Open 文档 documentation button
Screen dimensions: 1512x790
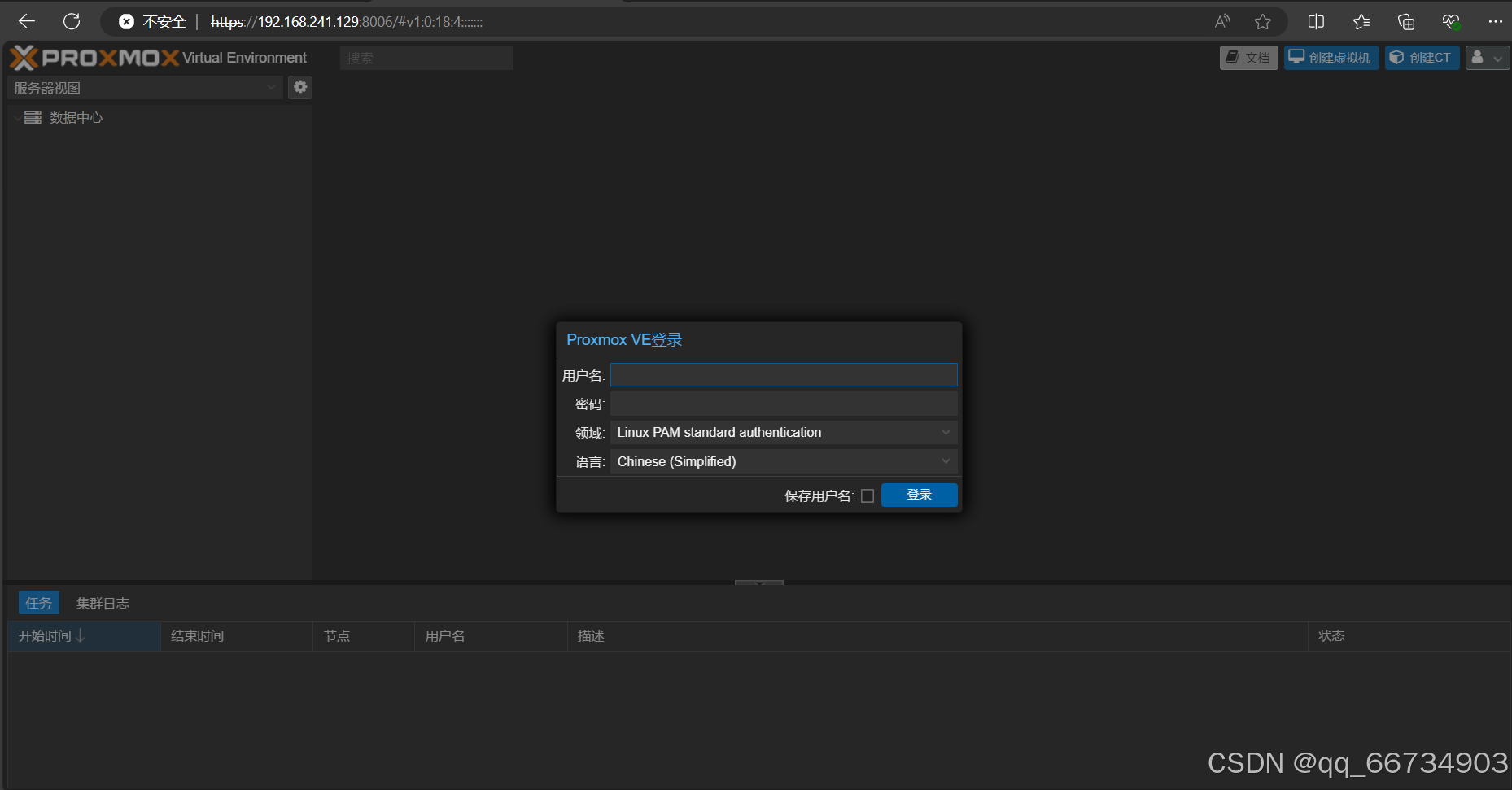tap(1248, 58)
